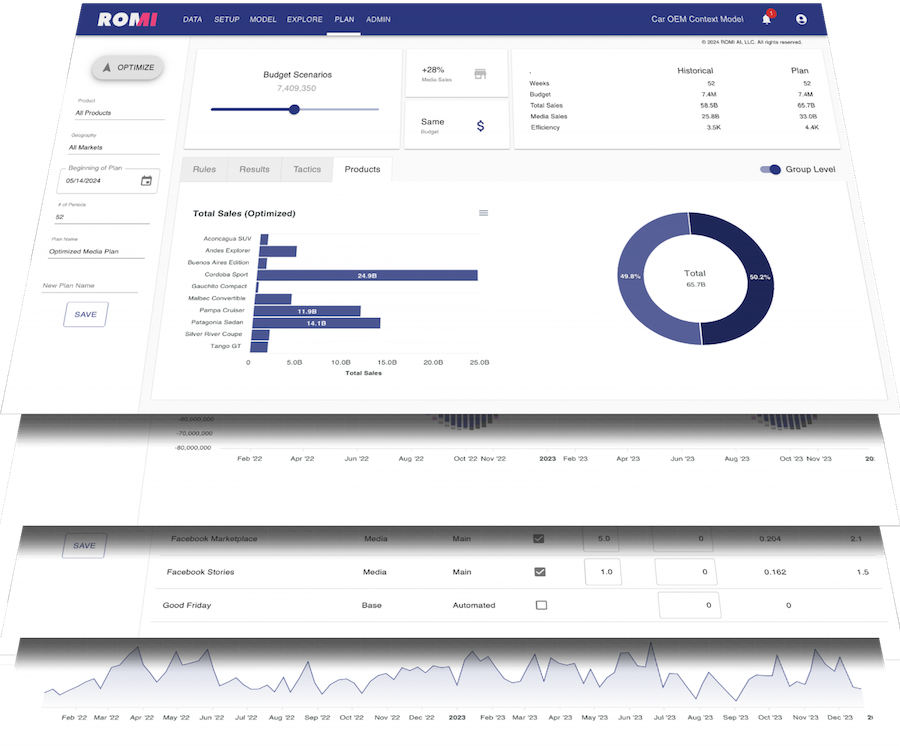The width and height of the screenshot is (900, 746).
Task: Click the calendar icon in Beginning of Plan
Action: pyautogui.click(x=147, y=181)
